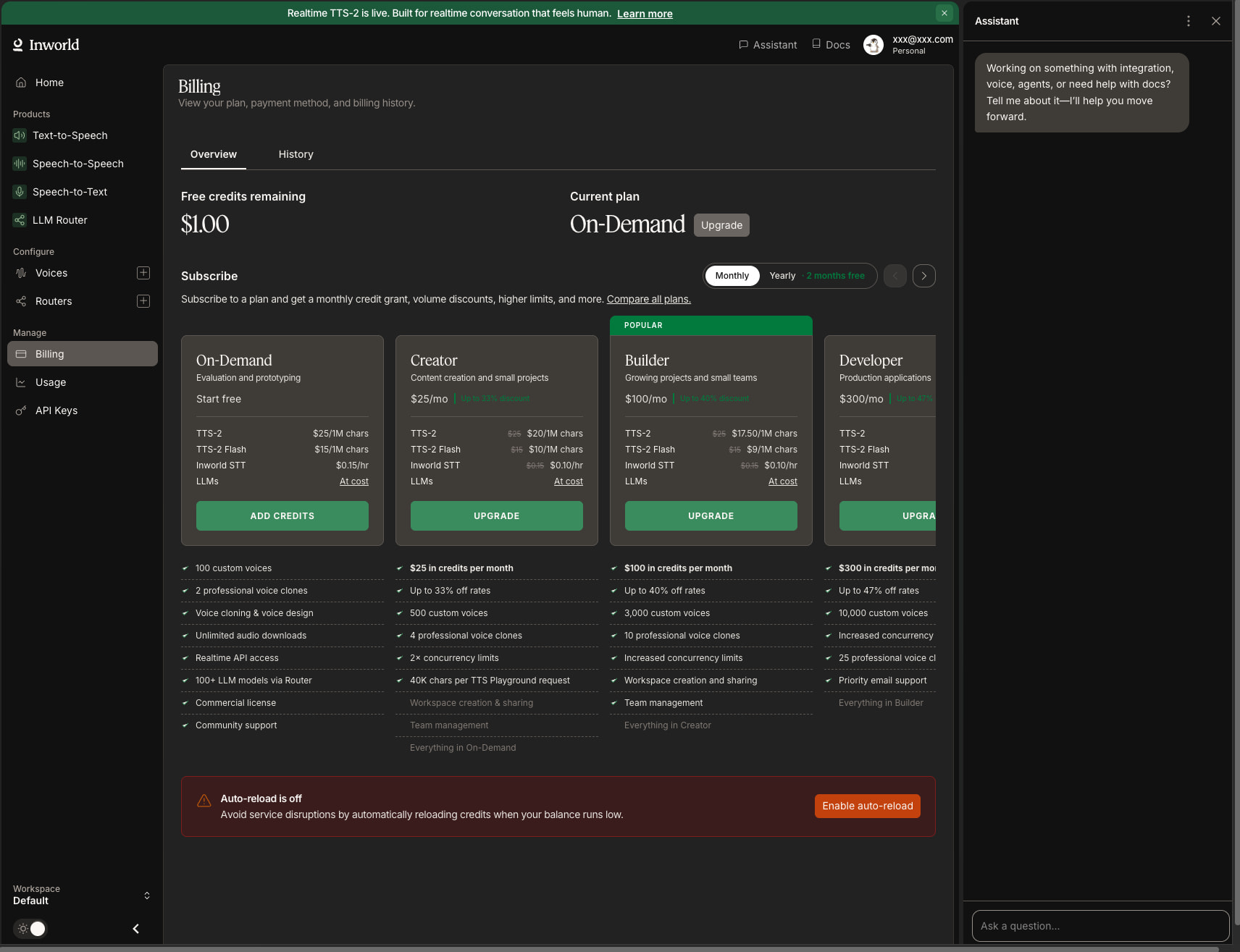Open the Compare all plans link
Viewport: 1240px width, 952px height.
pyautogui.click(x=649, y=299)
